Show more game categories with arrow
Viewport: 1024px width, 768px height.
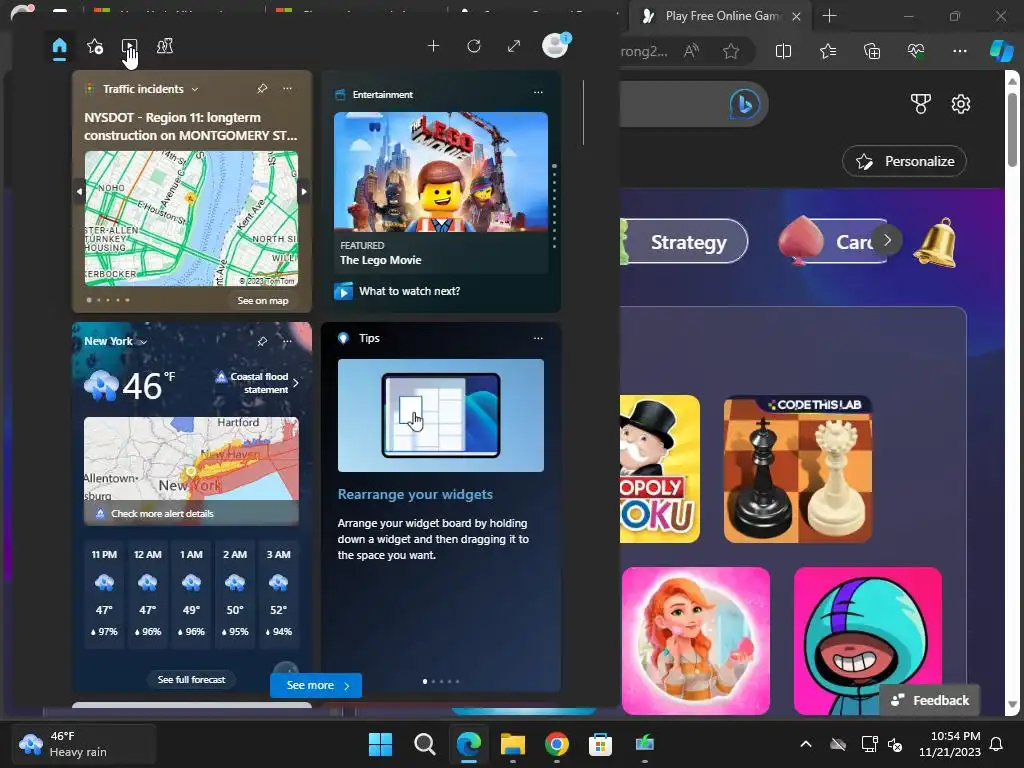[x=887, y=240]
